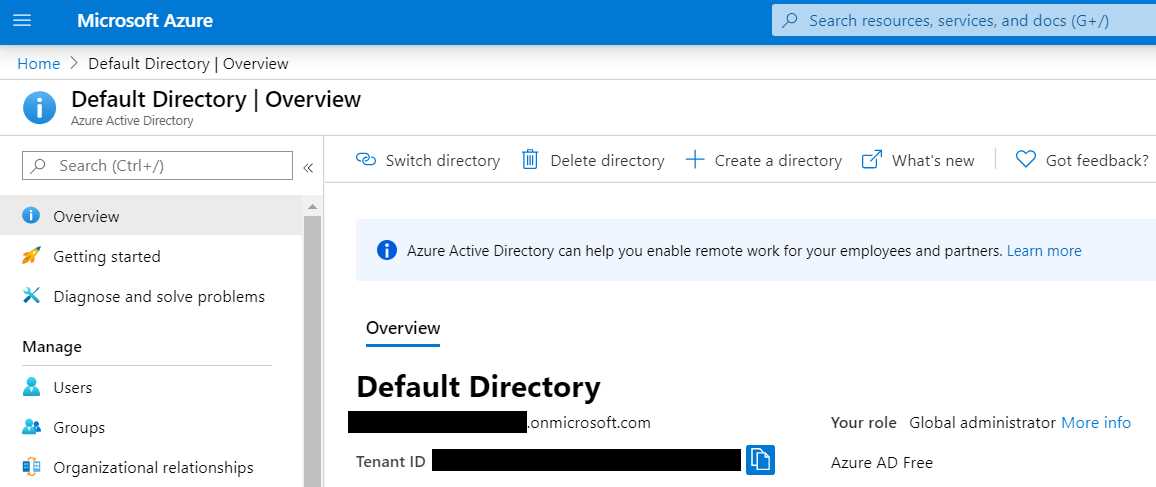This screenshot has width=1156, height=487.
Task: Click Got feedback? button
Action: coord(1082,160)
